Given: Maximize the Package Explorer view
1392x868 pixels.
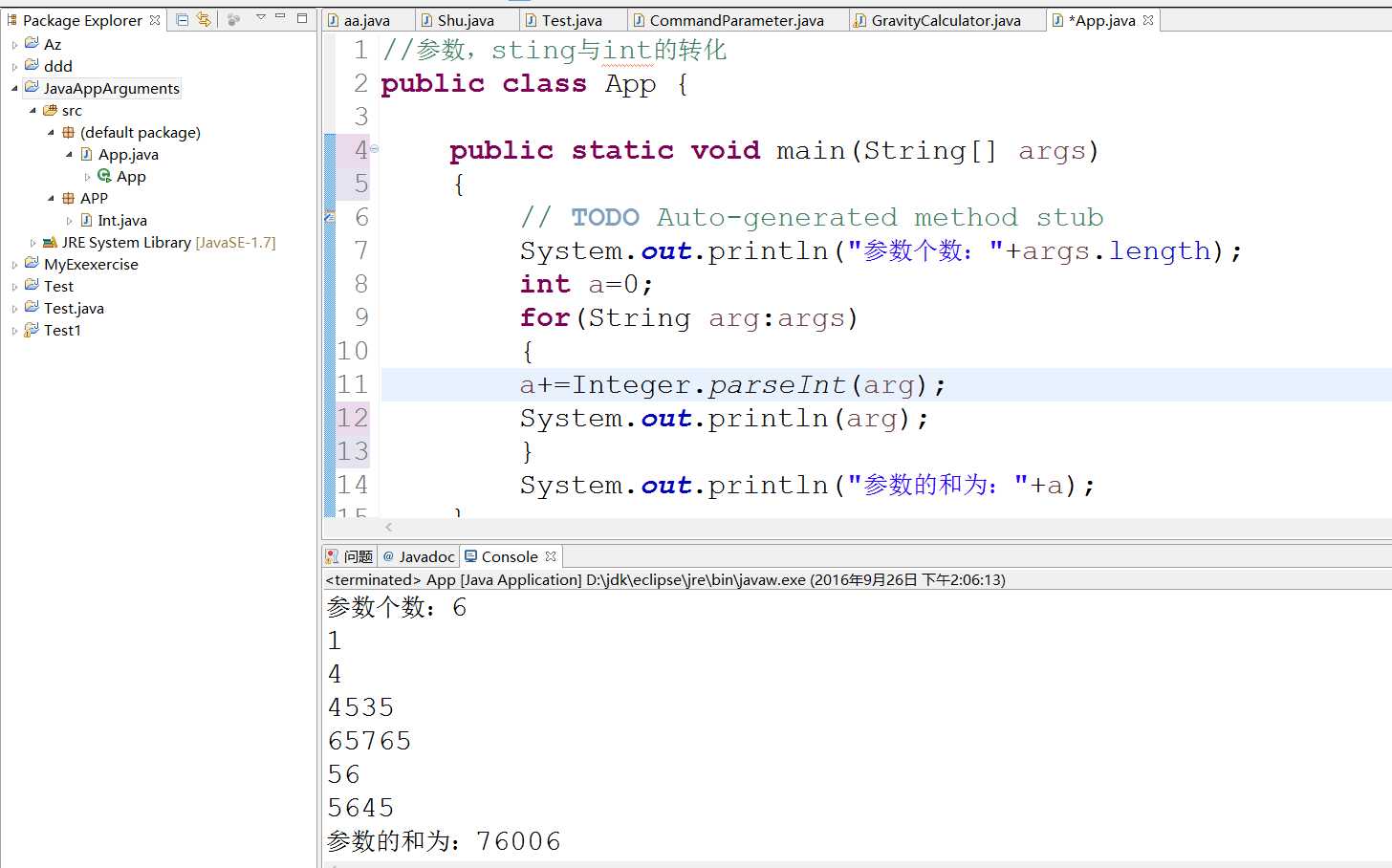Looking at the screenshot, I should [302, 17].
